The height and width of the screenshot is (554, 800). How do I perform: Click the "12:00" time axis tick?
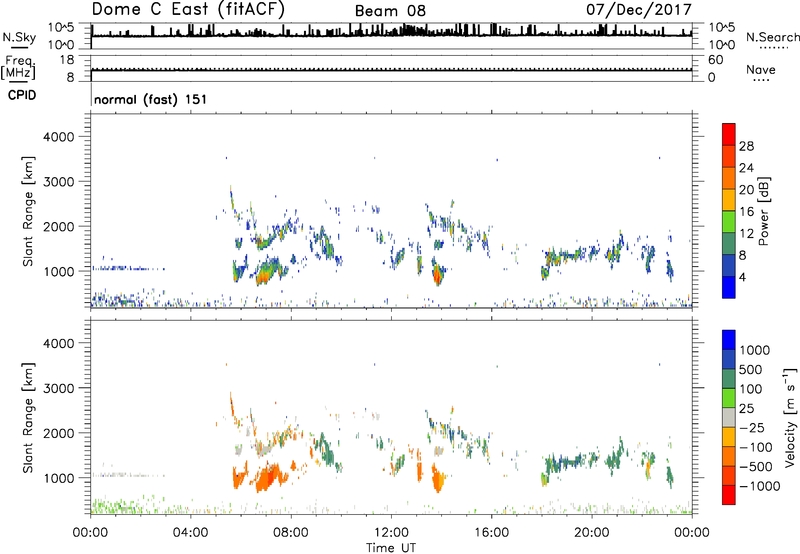click(x=391, y=533)
